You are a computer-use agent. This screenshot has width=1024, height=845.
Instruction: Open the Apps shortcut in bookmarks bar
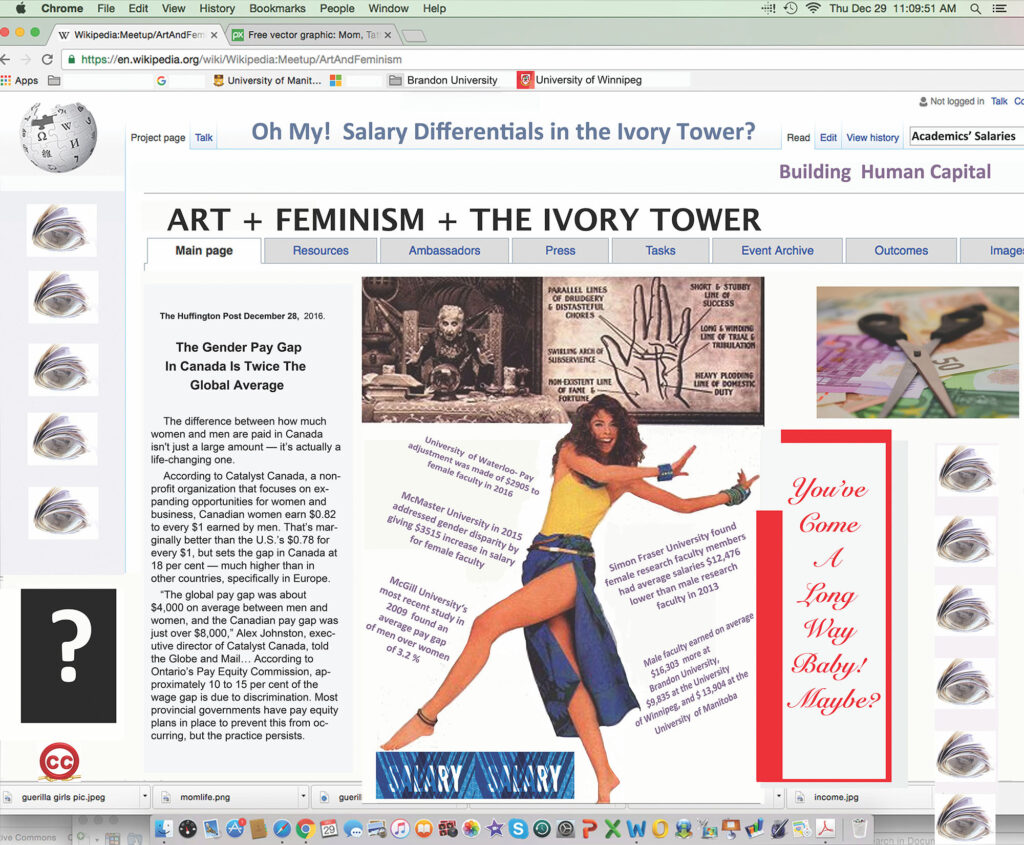(19, 80)
